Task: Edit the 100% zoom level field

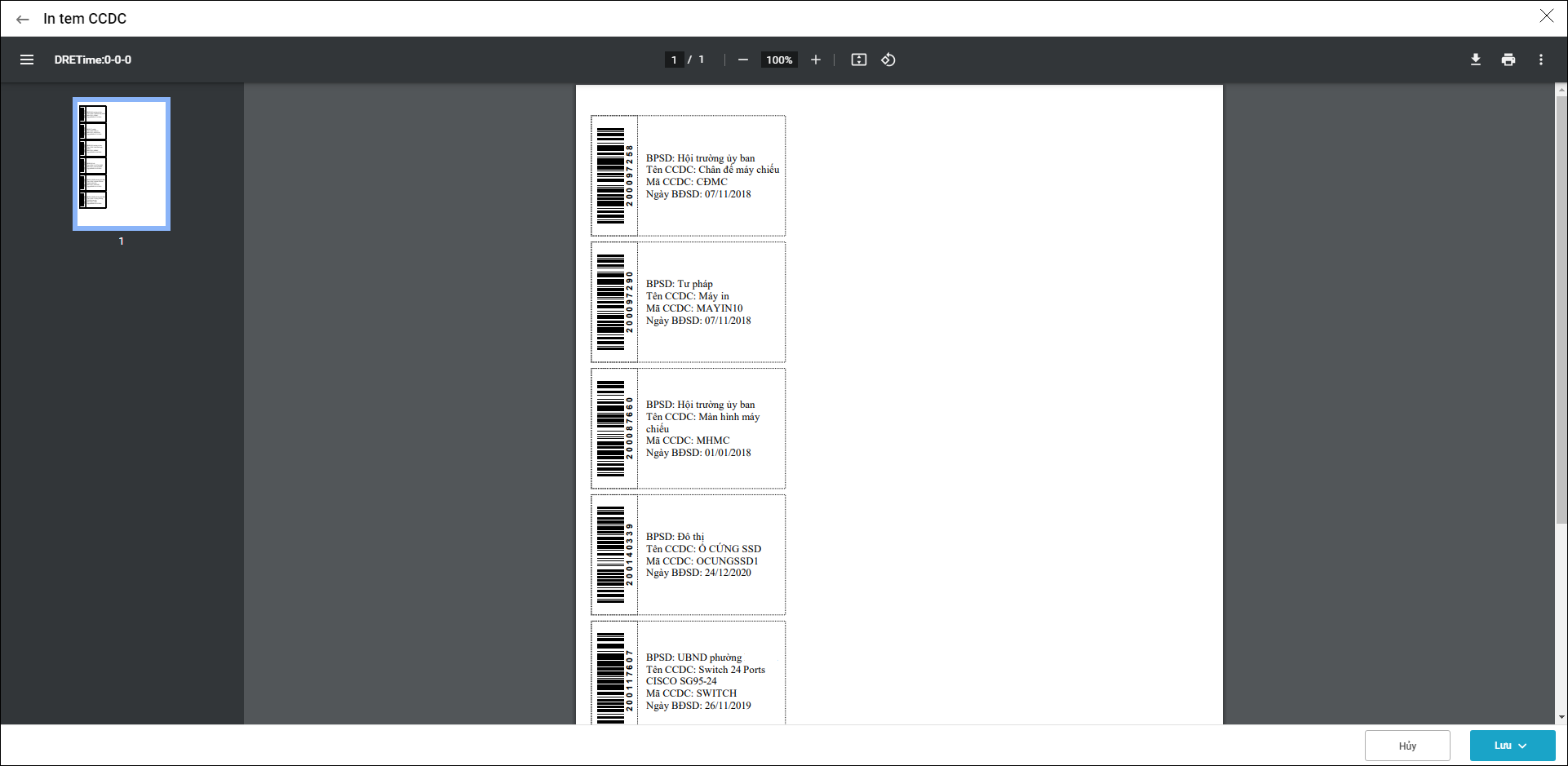Action: click(x=779, y=60)
